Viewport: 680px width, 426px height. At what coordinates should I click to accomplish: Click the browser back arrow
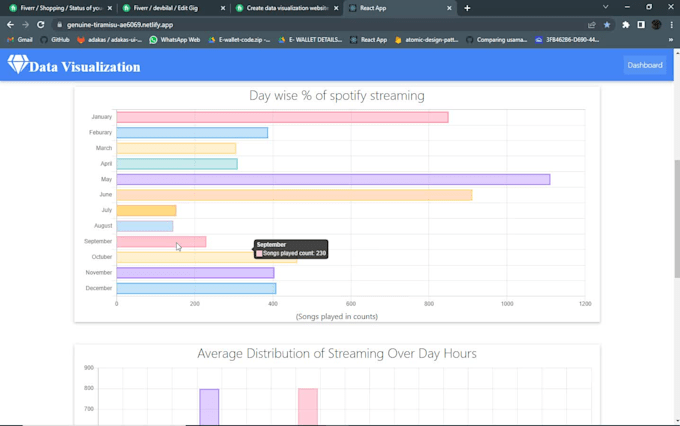(x=10, y=25)
